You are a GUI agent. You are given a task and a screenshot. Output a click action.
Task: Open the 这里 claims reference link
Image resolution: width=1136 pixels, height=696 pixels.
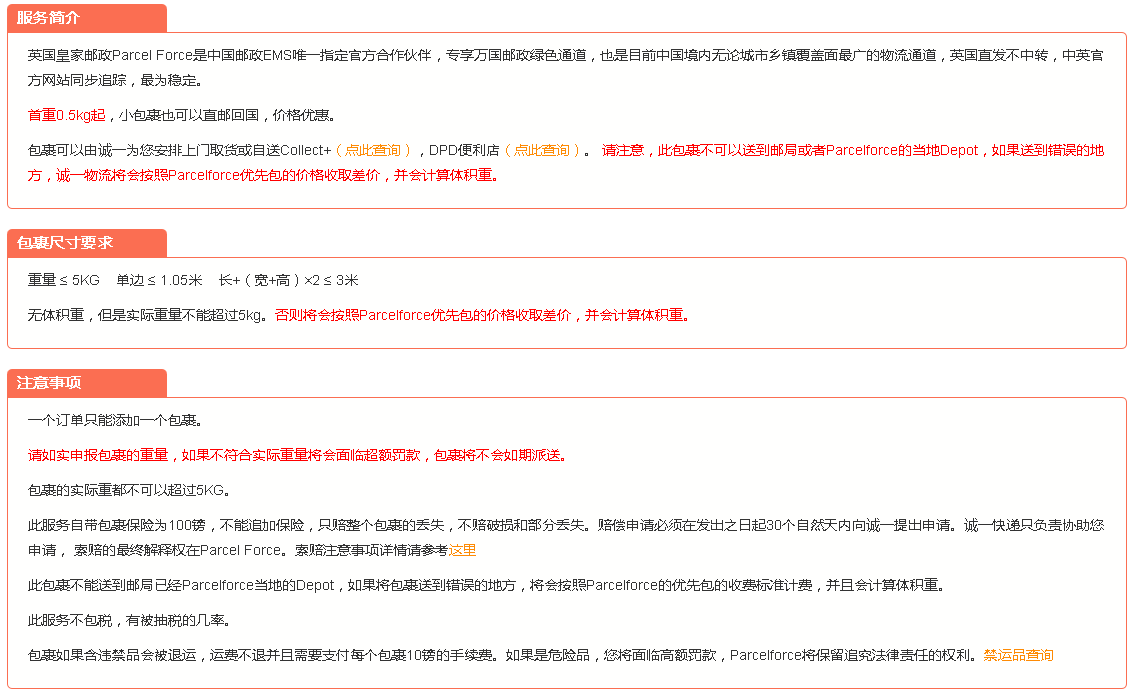click(462, 550)
